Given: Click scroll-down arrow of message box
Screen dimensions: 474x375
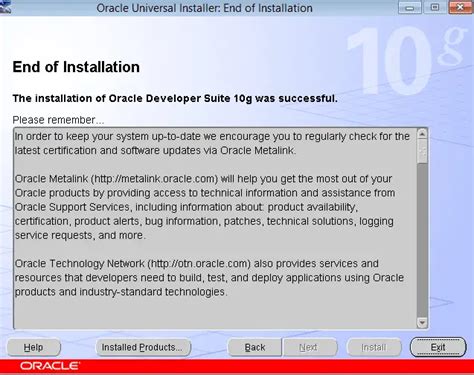Looking at the screenshot, I should pyautogui.click(x=422, y=322).
